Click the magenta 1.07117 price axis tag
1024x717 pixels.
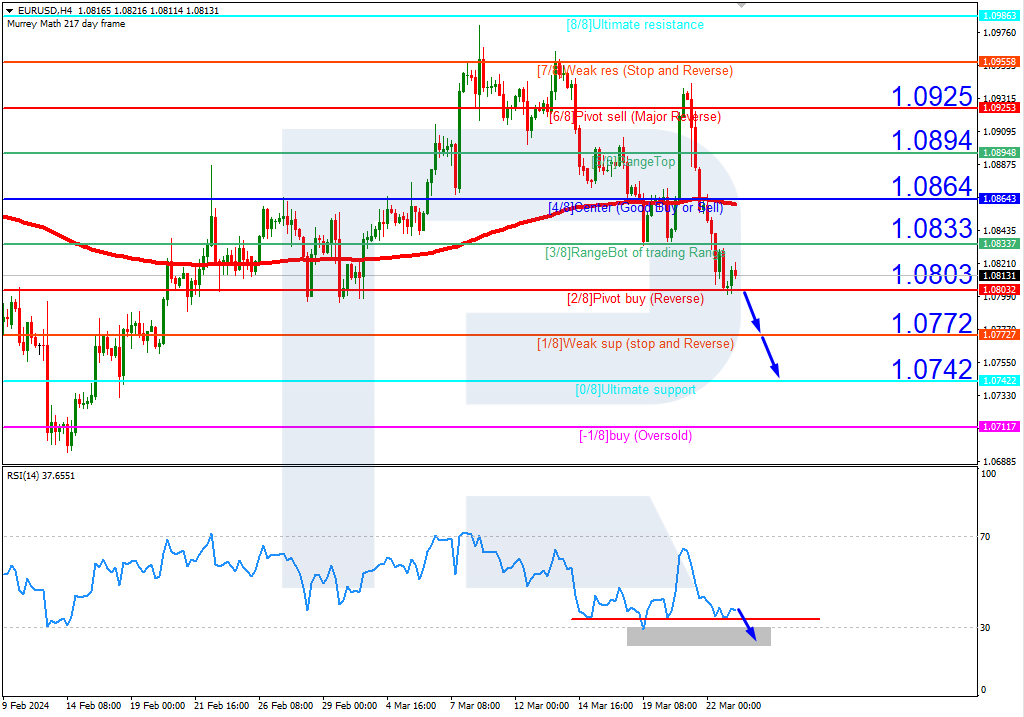pos(999,427)
